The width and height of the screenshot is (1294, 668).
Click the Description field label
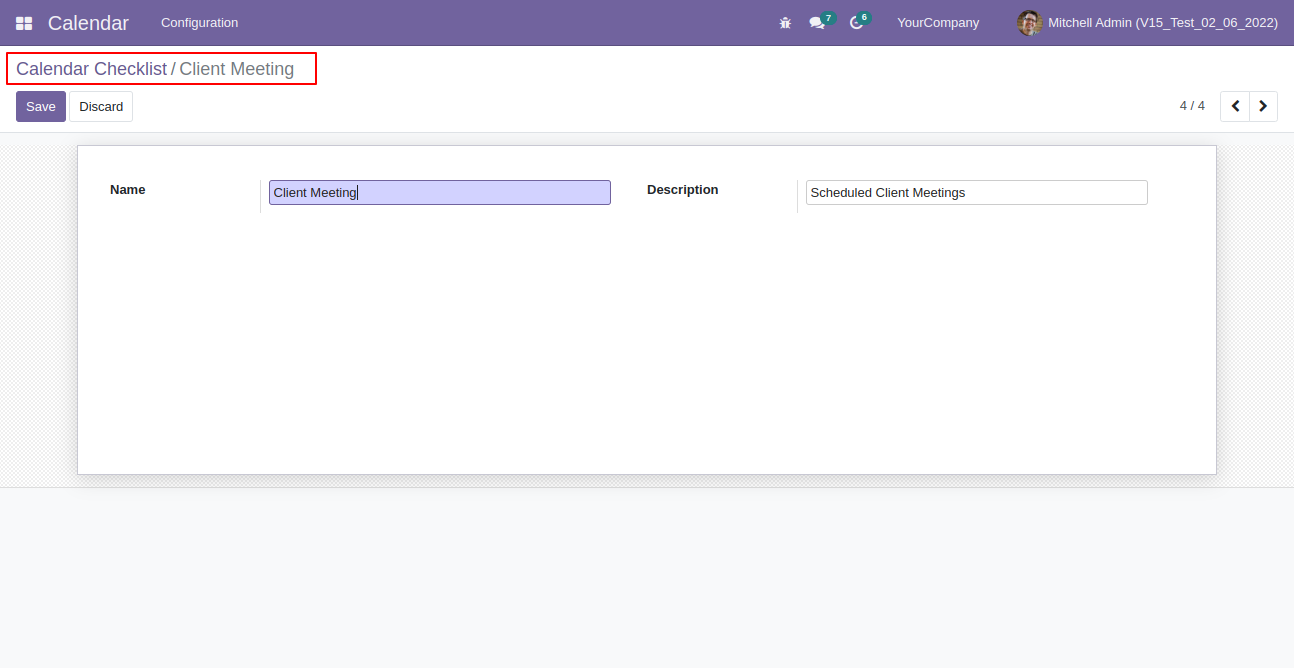(x=683, y=190)
